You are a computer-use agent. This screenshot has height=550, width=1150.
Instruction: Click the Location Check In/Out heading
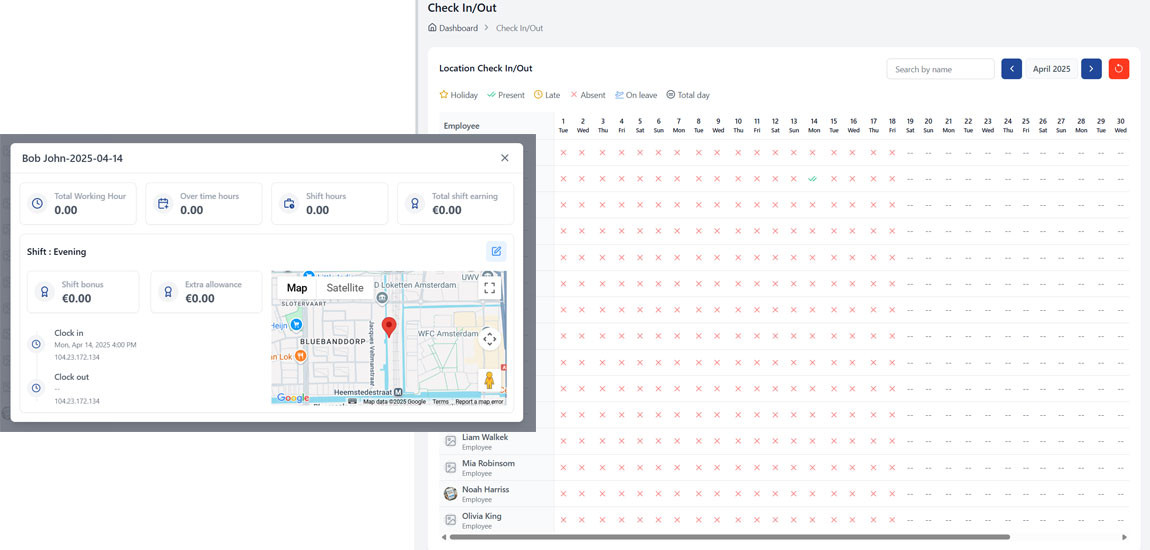[x=486, y=68]
